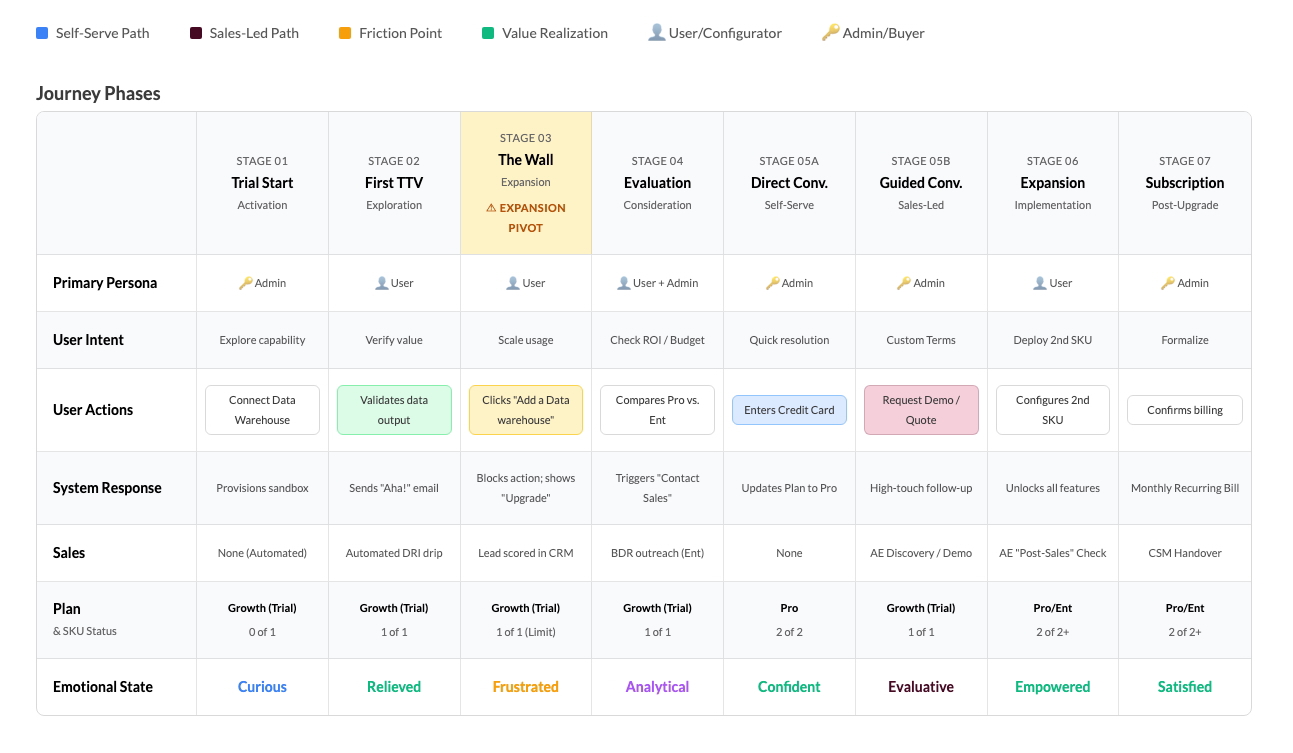Screen dimensions: 1293x753
Task: Click the Admin/Buyer key icon in legend
Action: coord(829,33)
